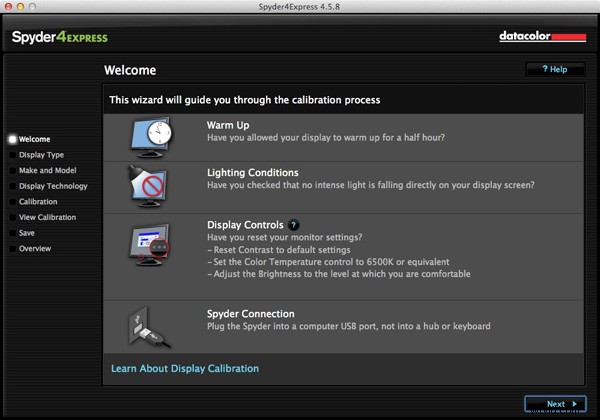Click the Warm Up heading
The height and width of the screenshot is (420, 600).
[x=228, y=125]
